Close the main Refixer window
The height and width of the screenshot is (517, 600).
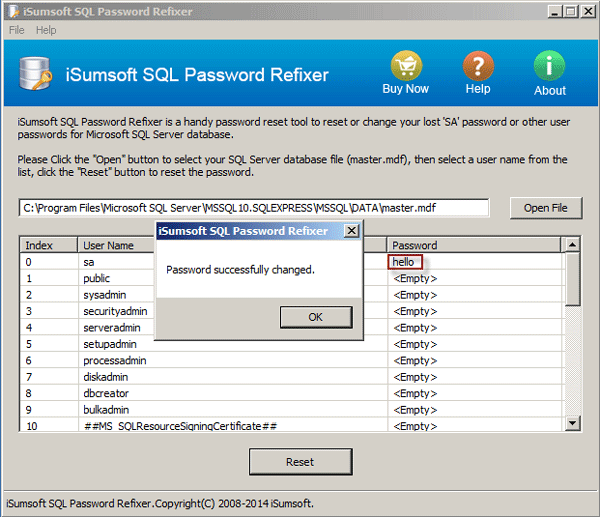tap(588, 11)
